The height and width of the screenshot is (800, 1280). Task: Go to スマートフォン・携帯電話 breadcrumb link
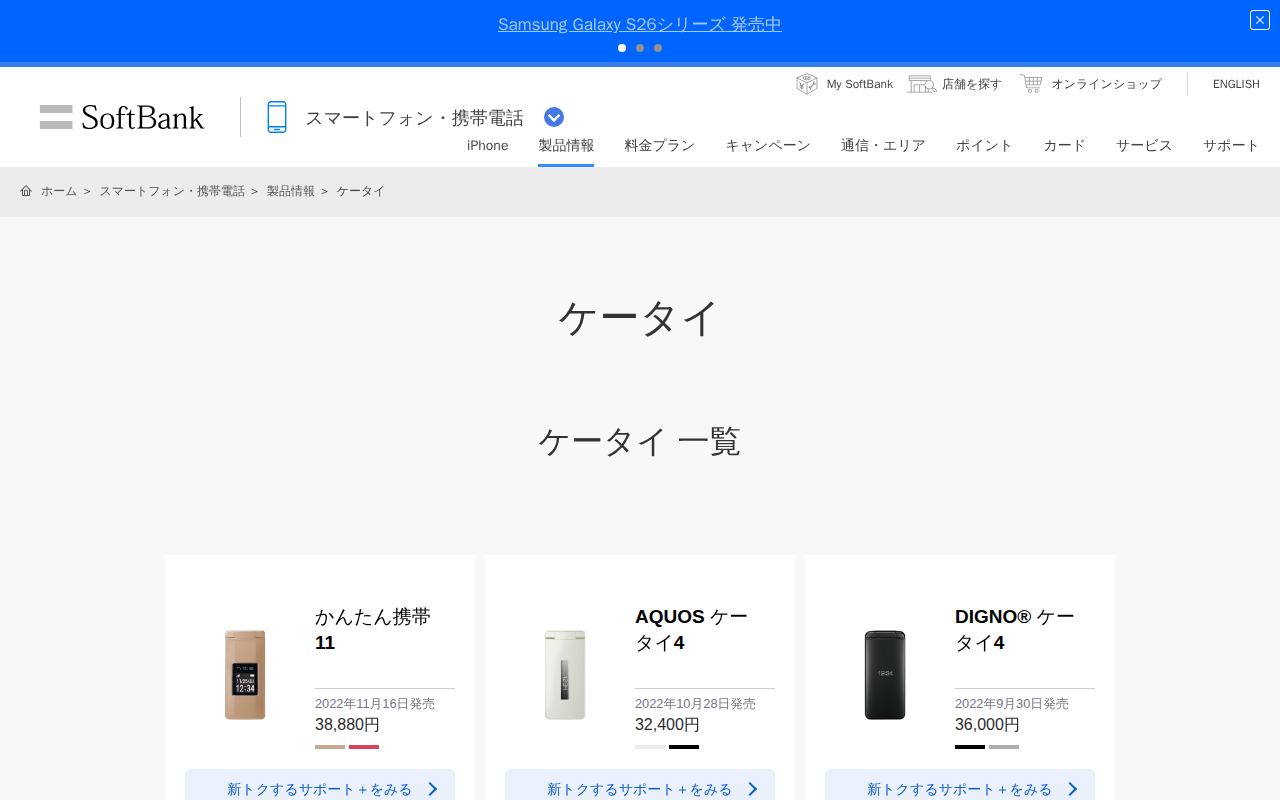172,191
